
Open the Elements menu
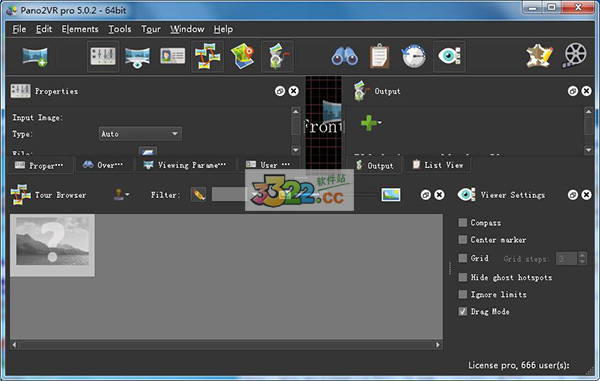(x=80, y=29)
